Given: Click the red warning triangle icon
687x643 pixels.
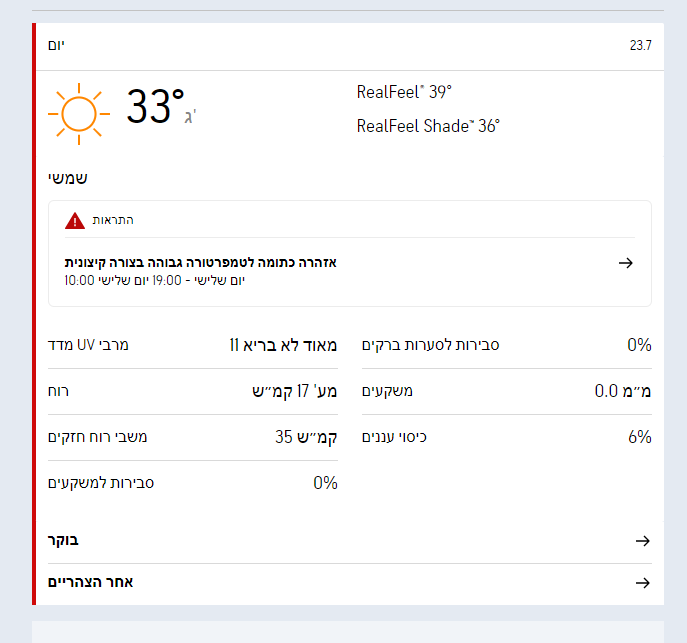Looking at the screenshot, I should tap(76, 221).
